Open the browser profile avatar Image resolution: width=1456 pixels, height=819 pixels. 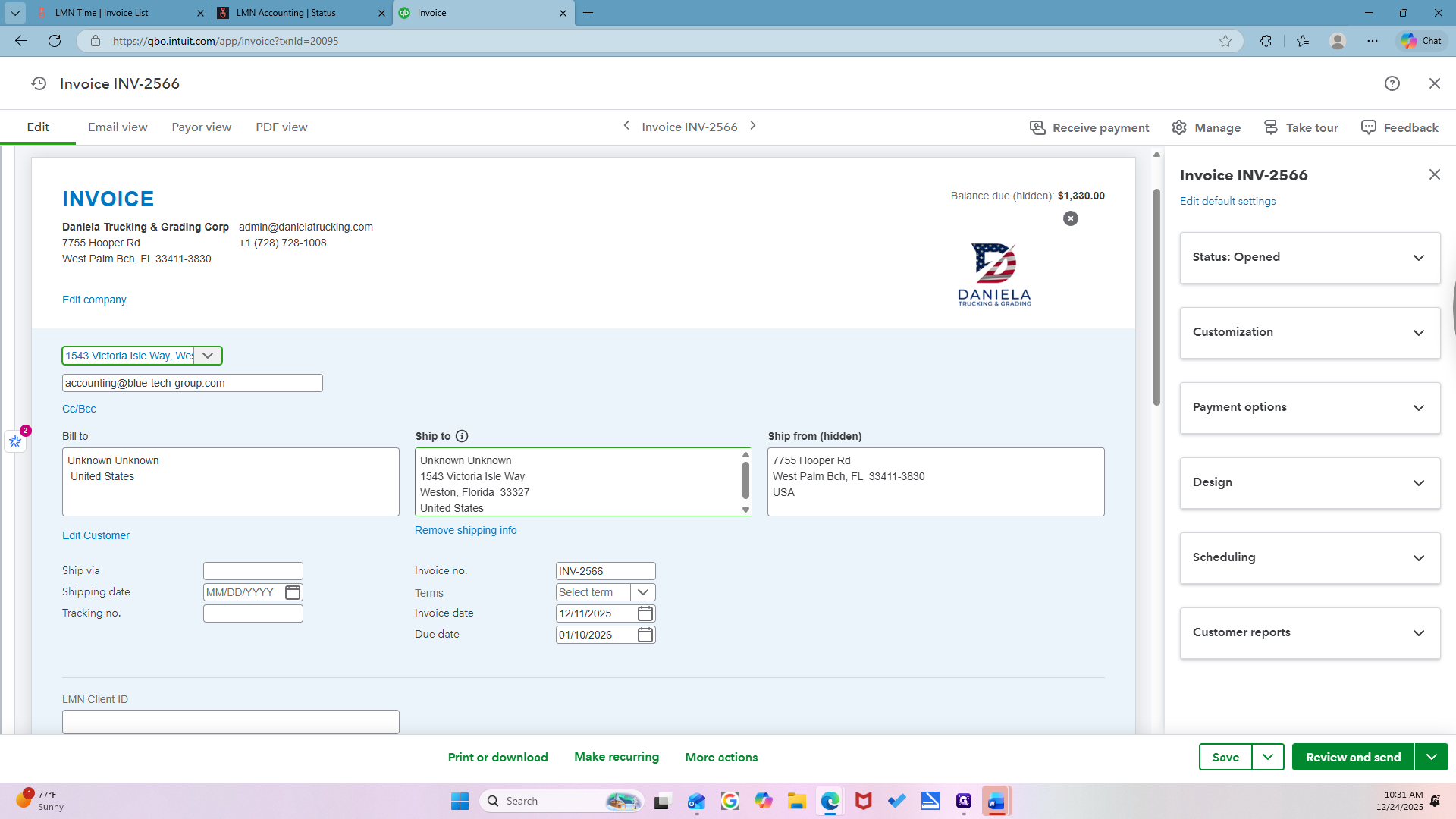(x=1338, y=41)
